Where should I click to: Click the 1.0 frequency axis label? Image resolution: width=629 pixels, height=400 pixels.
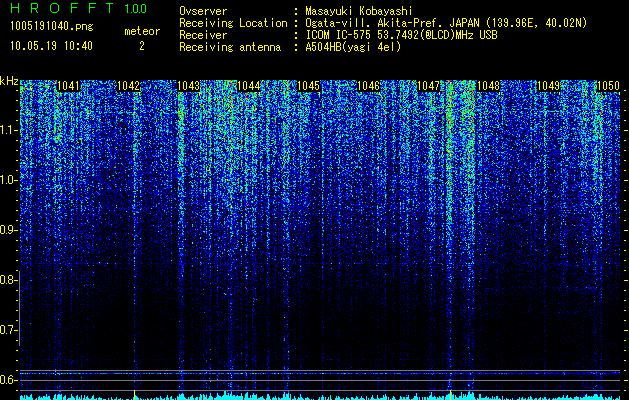pyautogui.click(x=7, y=180)
